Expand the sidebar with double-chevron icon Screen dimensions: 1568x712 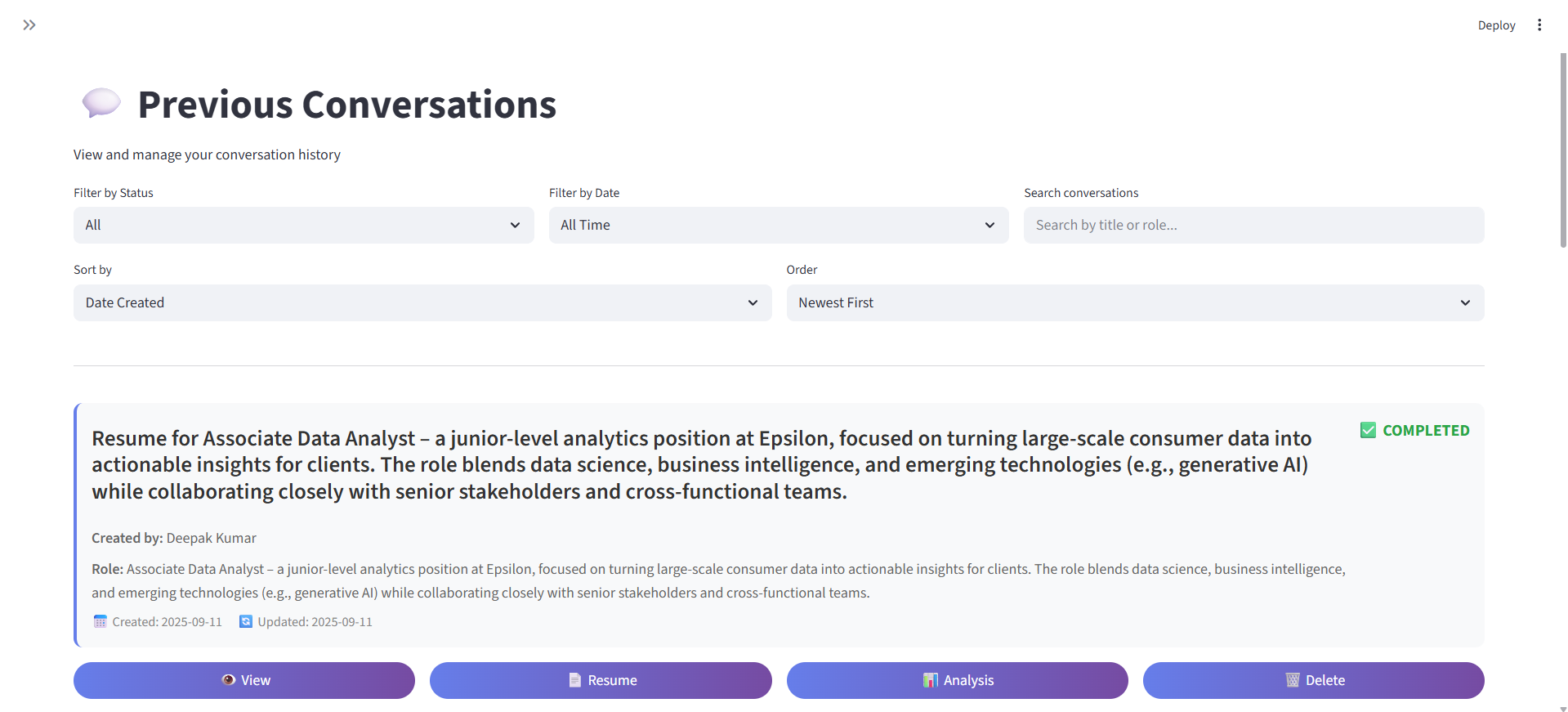pos(29,25)
